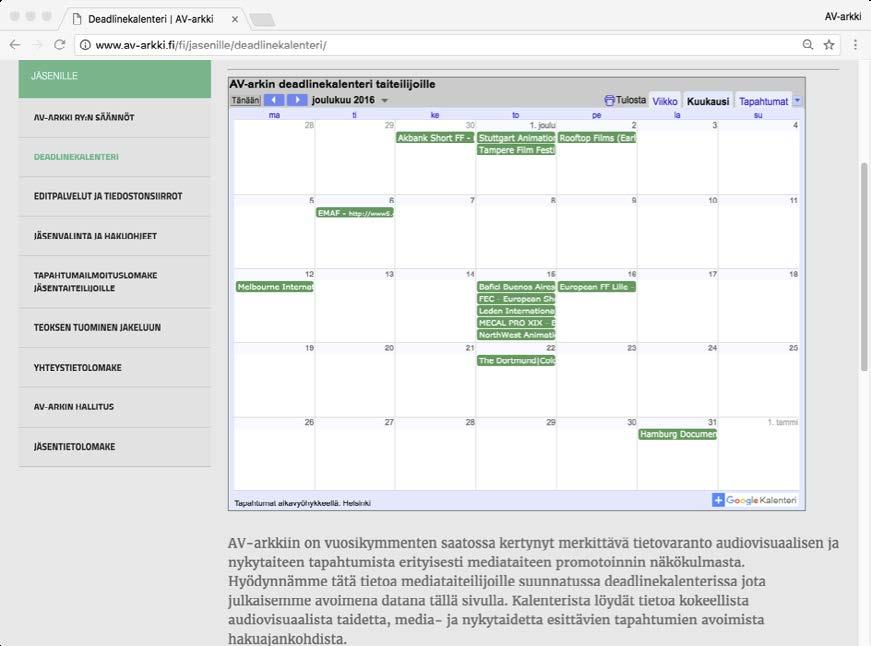Open Jäsentietolomake sidebar item

tap(114, 447)
